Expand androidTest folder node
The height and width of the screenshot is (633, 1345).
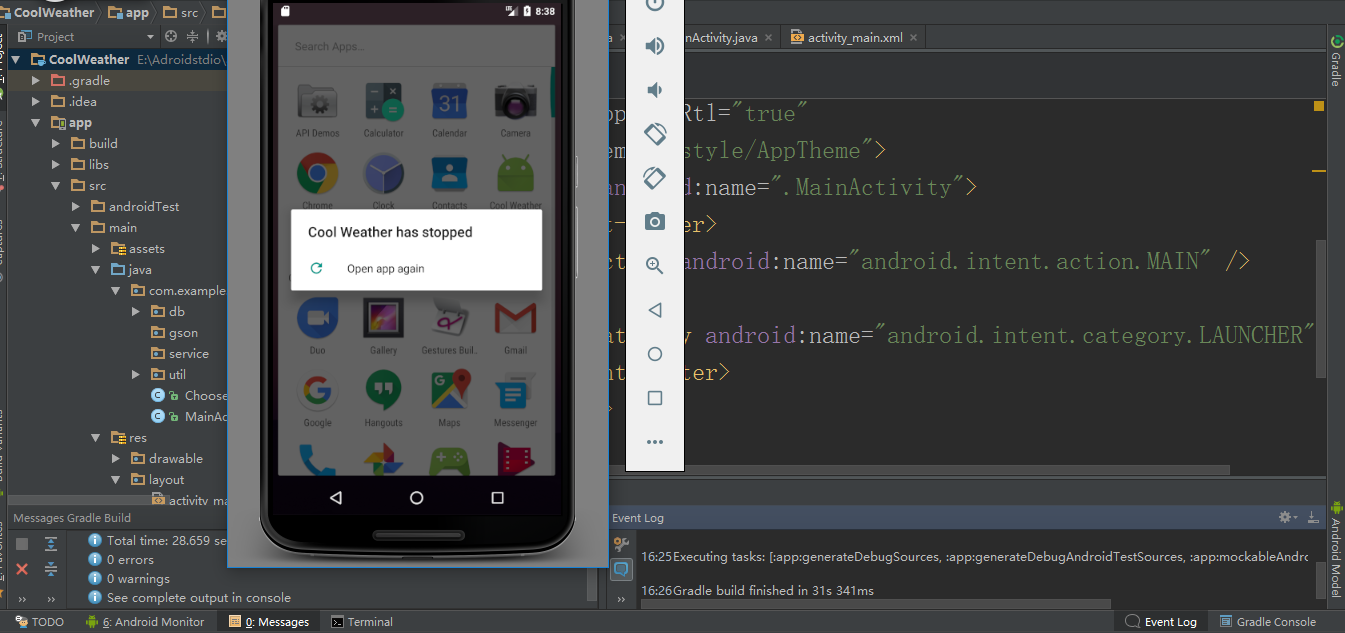tap(76, 206)
